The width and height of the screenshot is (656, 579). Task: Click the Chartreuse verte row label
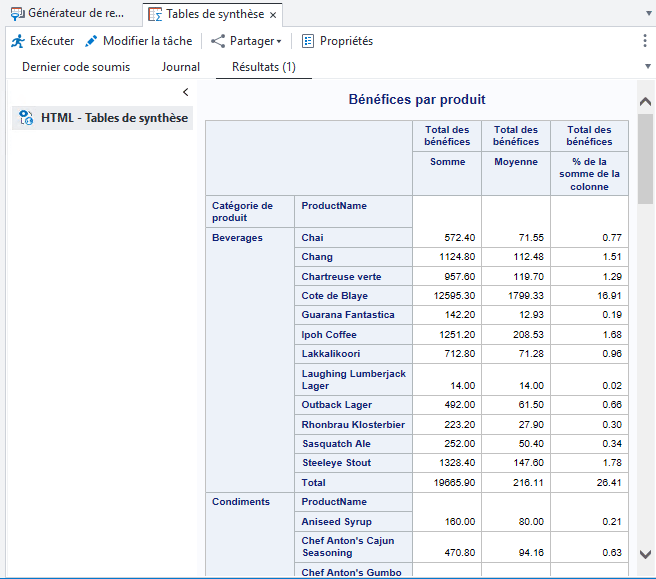click(x=341, y=277)
